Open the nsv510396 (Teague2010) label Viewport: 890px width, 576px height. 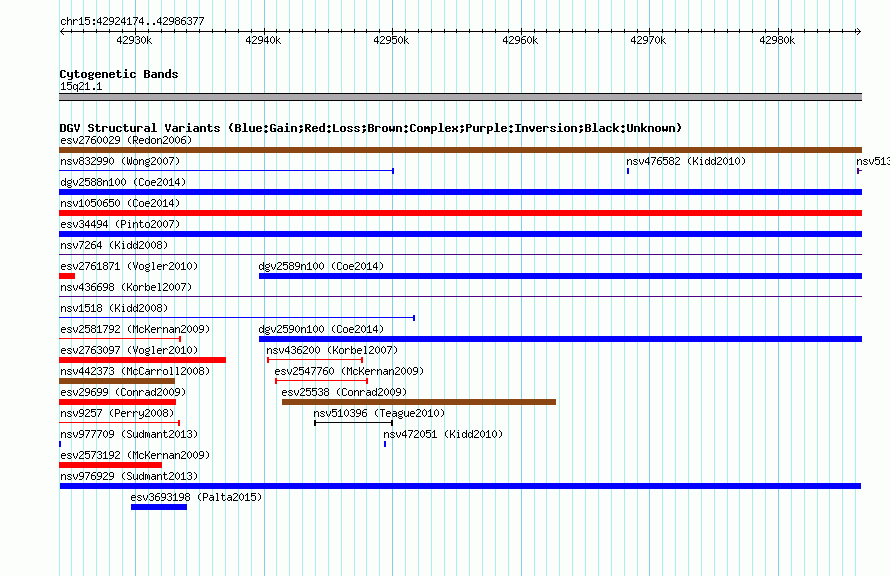(379, 413)
